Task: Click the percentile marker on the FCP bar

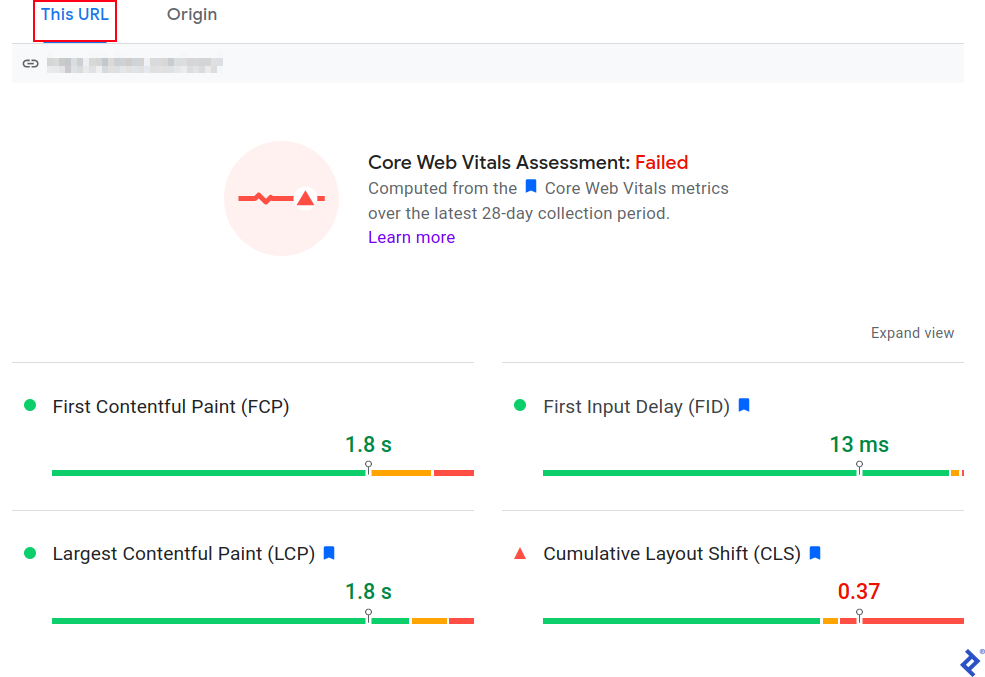Action: pos(369,463)
